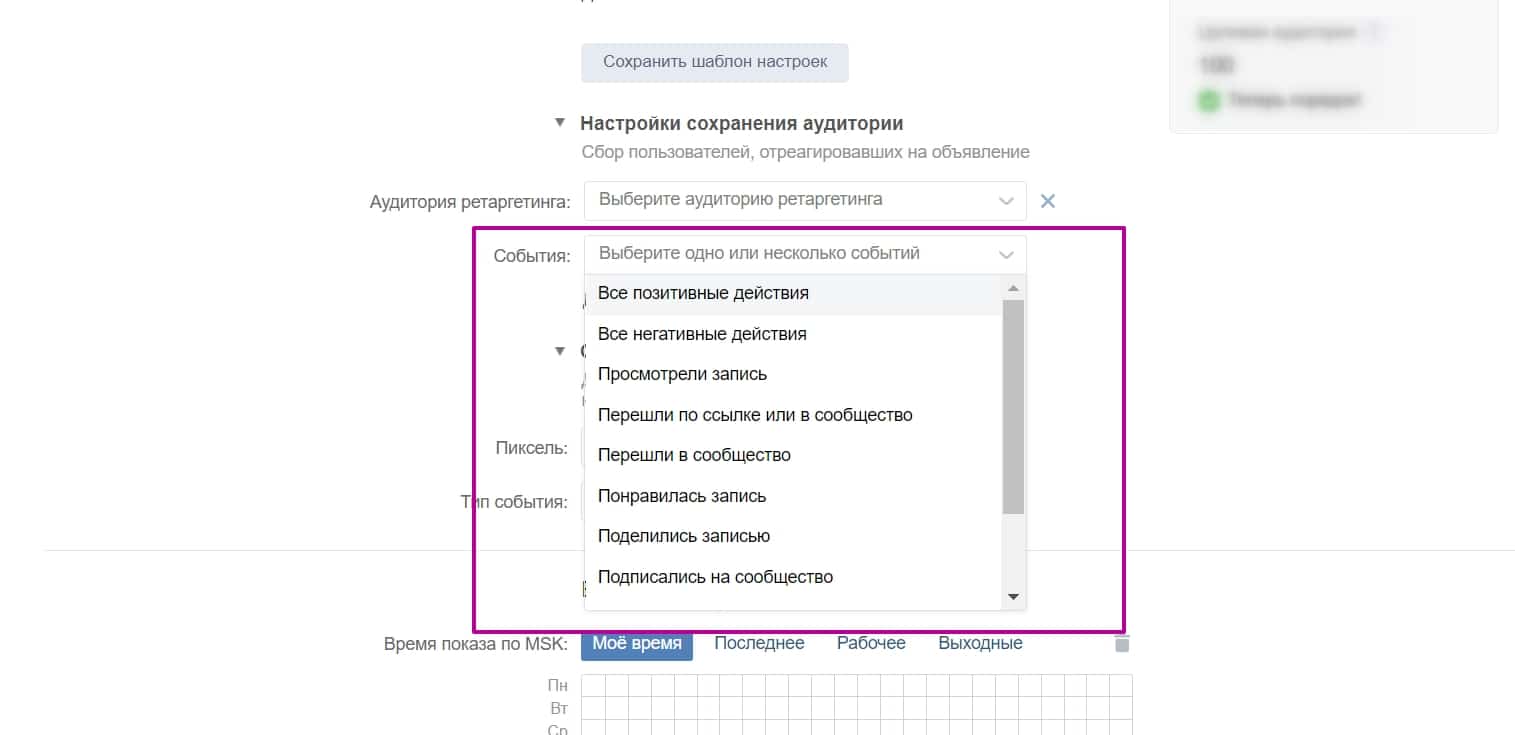Choose Понравилась запись event
This screenshot has height=735, width=1515.
pyautogui.click(x=793, y=496)
